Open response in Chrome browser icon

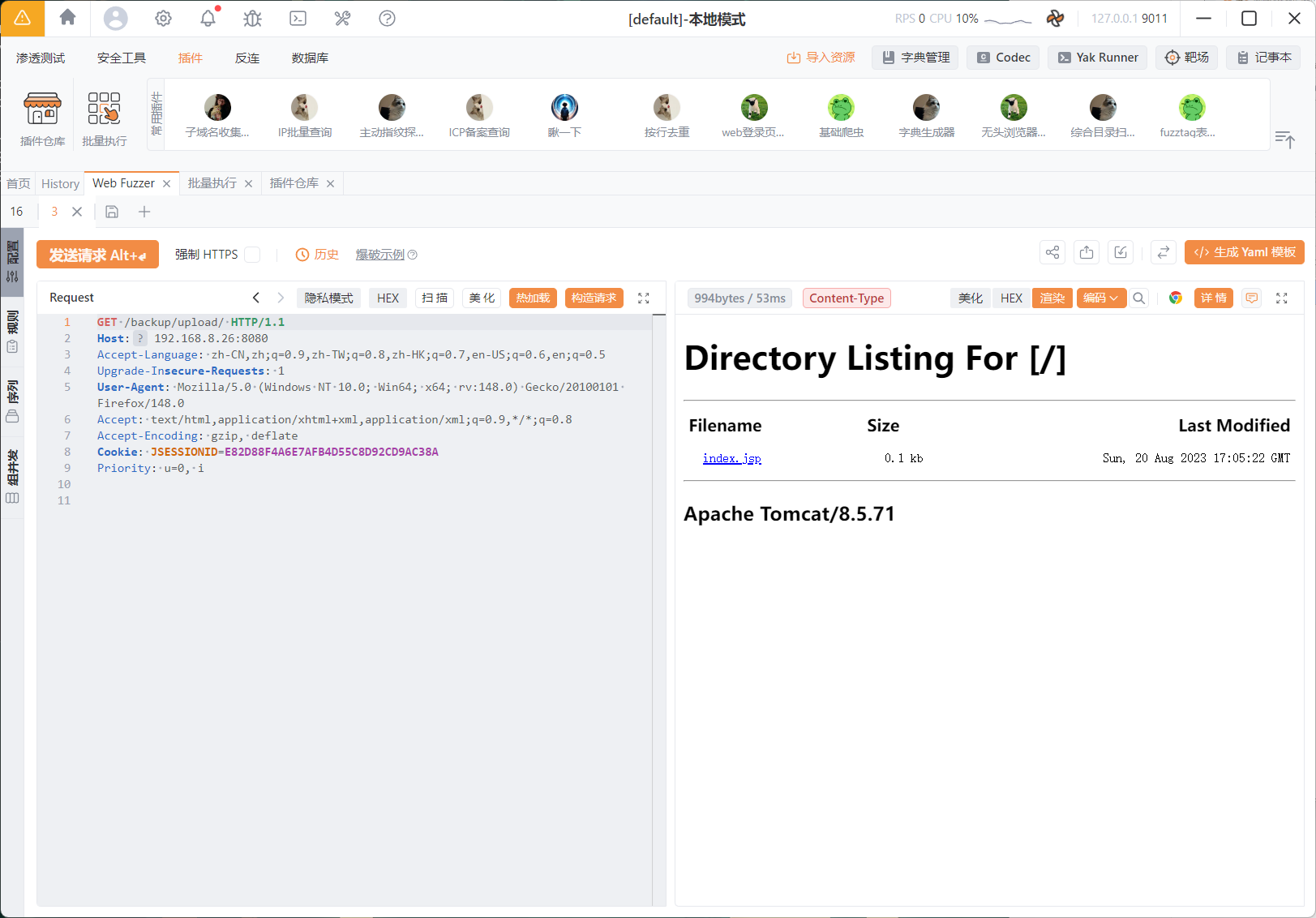tap(1175, 298)
